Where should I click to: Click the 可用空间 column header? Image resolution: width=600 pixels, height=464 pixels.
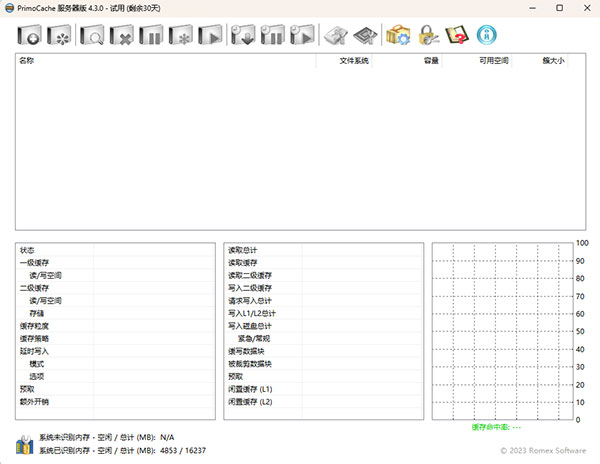[x=477, y=60]
